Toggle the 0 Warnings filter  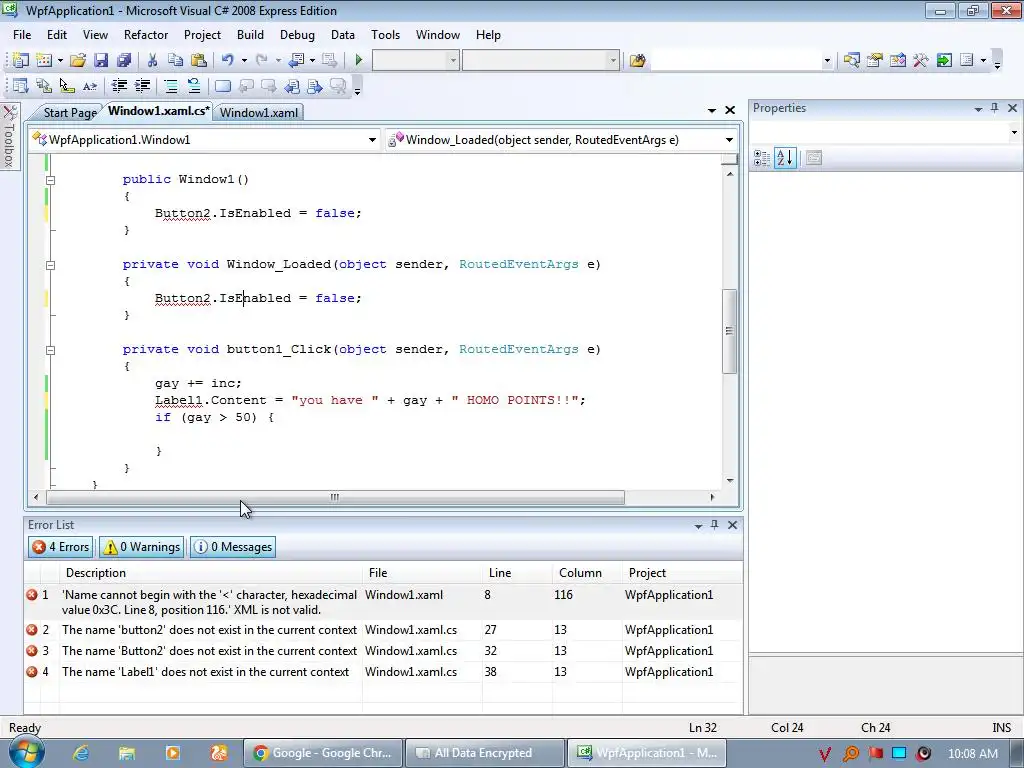[x=141, y=547]
